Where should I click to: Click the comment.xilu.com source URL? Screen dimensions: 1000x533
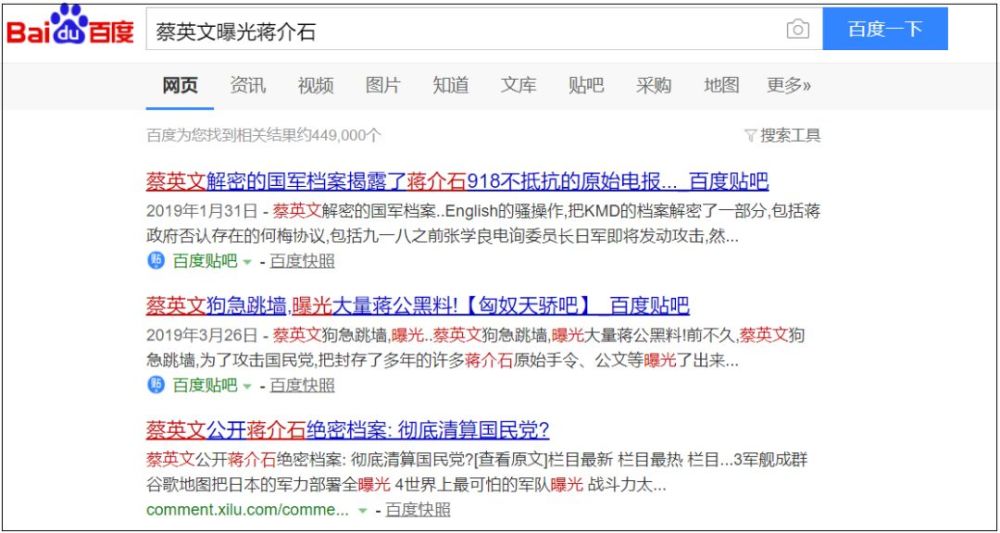(x=247, y=510)
